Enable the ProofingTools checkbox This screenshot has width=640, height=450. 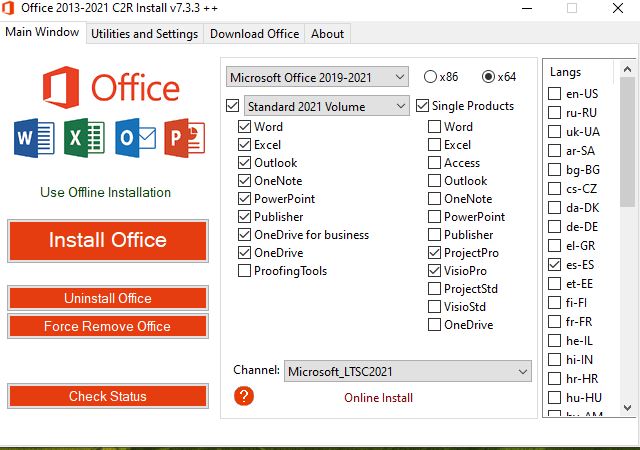244,270
